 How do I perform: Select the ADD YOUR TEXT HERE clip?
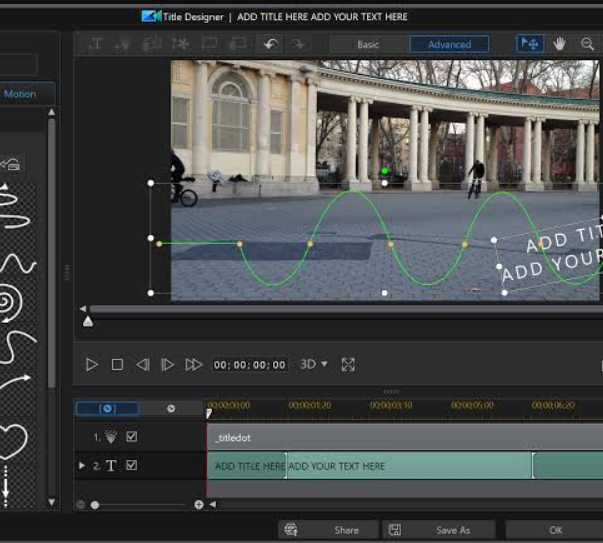click(410, 466)
